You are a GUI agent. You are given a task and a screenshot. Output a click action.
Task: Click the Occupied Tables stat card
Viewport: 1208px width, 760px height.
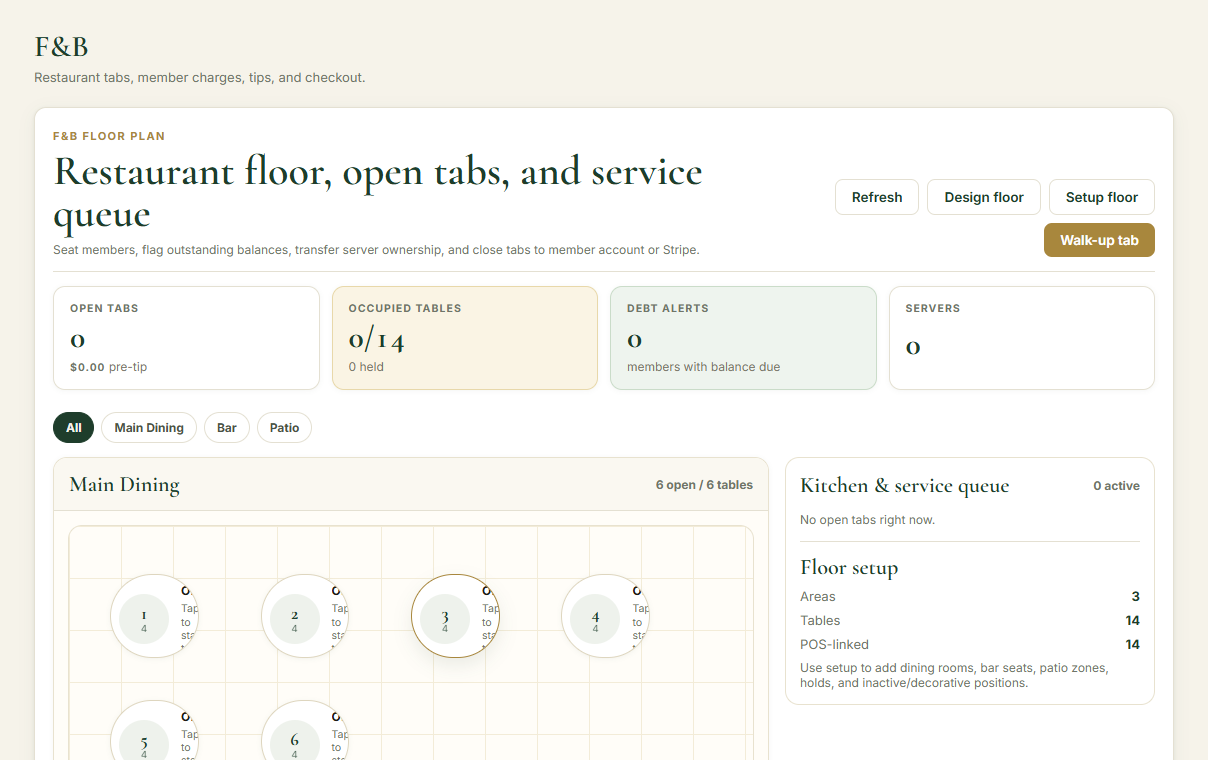pyautogui.click(x=465, y=338)
